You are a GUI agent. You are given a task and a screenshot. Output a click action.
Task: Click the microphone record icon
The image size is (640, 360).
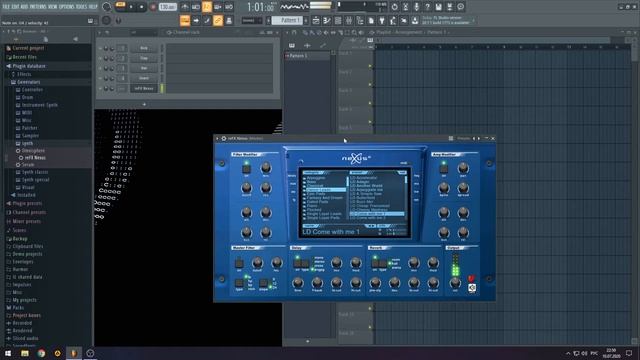tap(416, 7)
